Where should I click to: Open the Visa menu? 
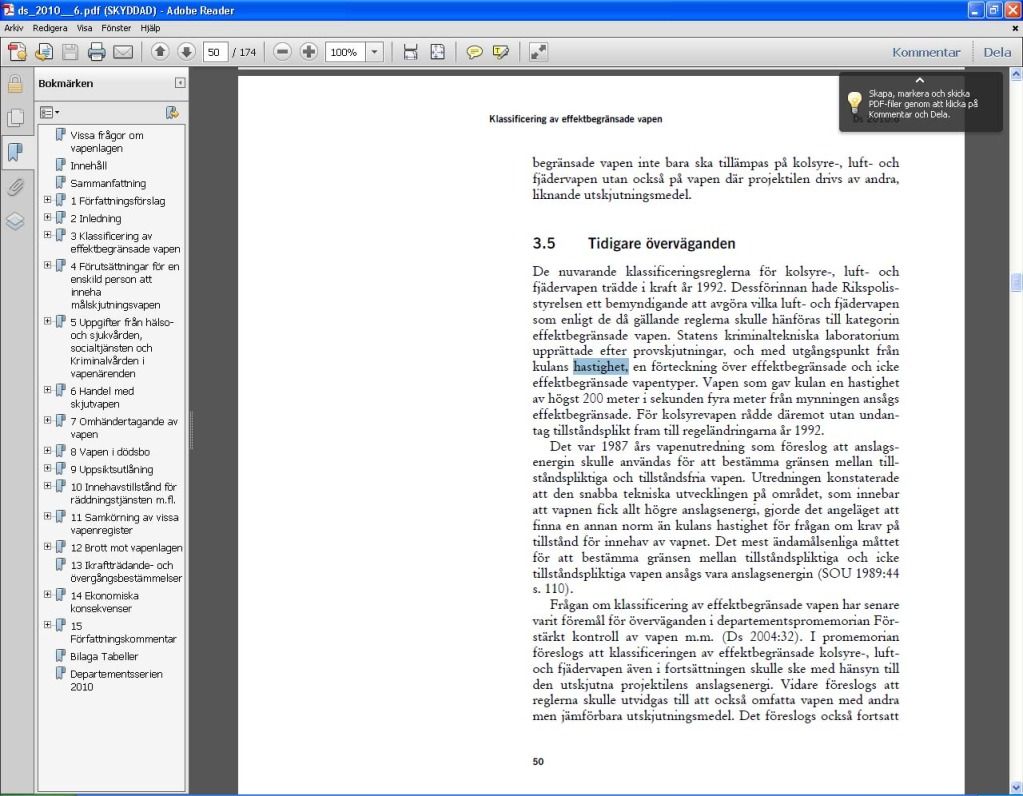84,28
